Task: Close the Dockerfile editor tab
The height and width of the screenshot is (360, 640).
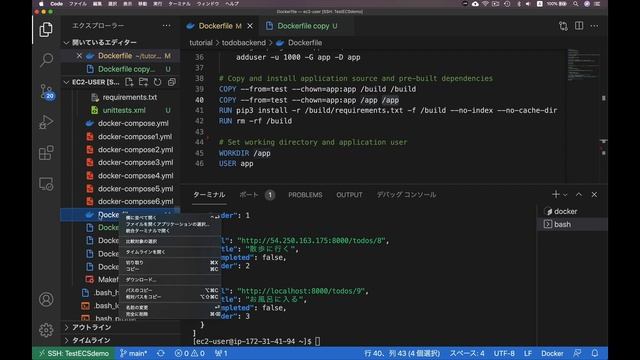Action: (250, 26)
